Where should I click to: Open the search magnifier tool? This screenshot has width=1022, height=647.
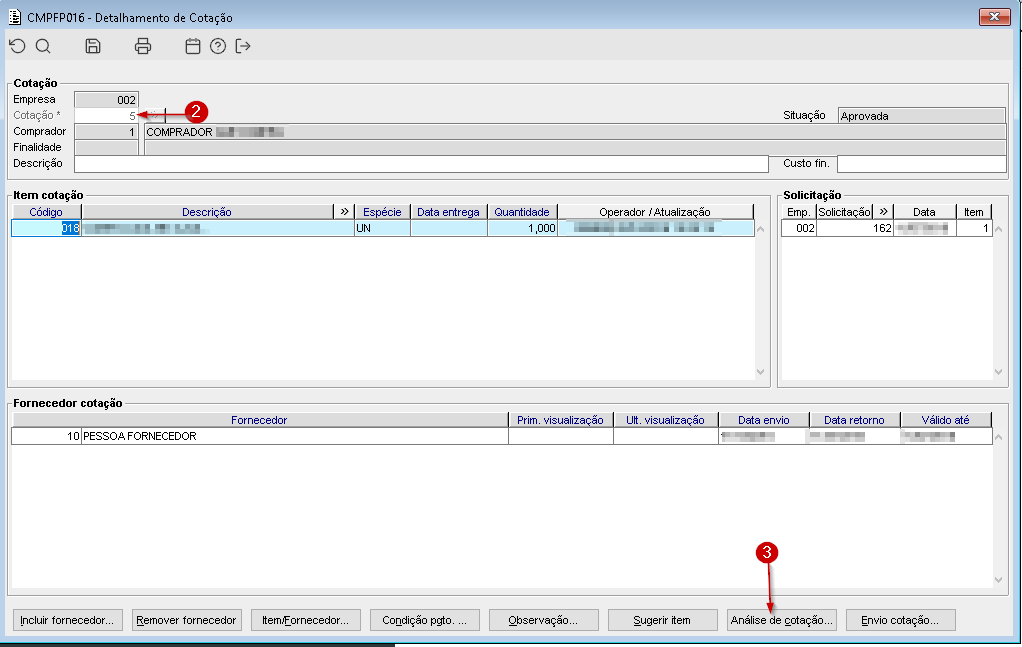tap(43, 46)
